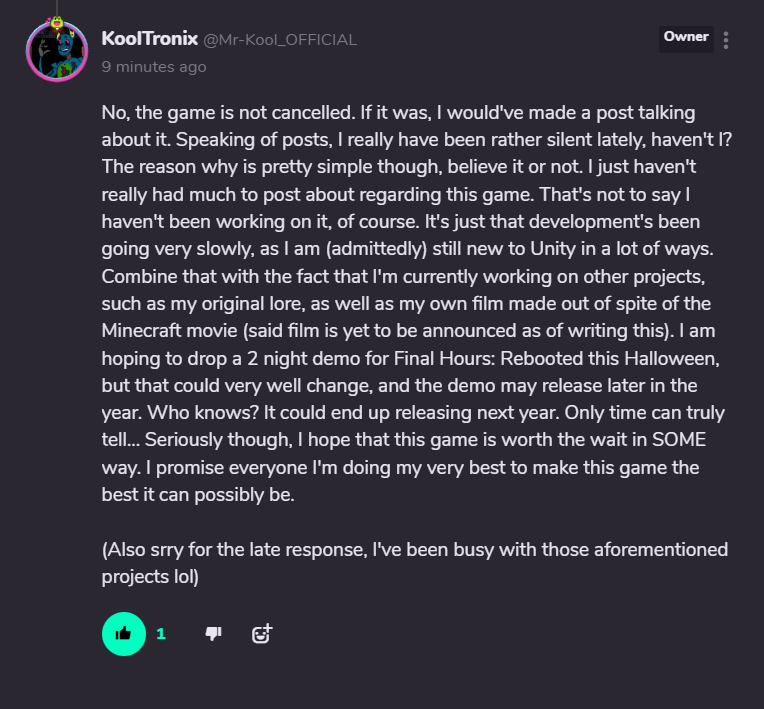Dislike the post with thumbs-down icon

213,633
